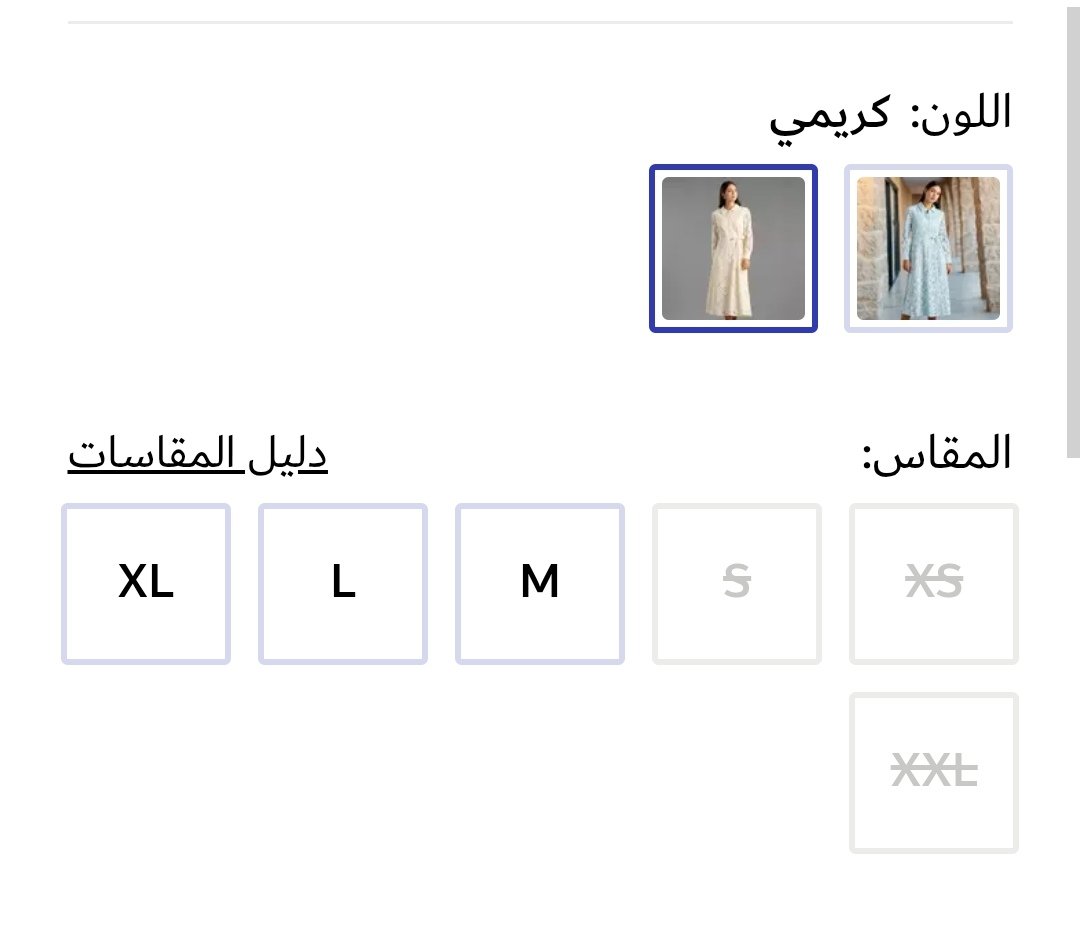Select the light blue dress thumbnail
The image size is (1080, 926).
[928, 248]
